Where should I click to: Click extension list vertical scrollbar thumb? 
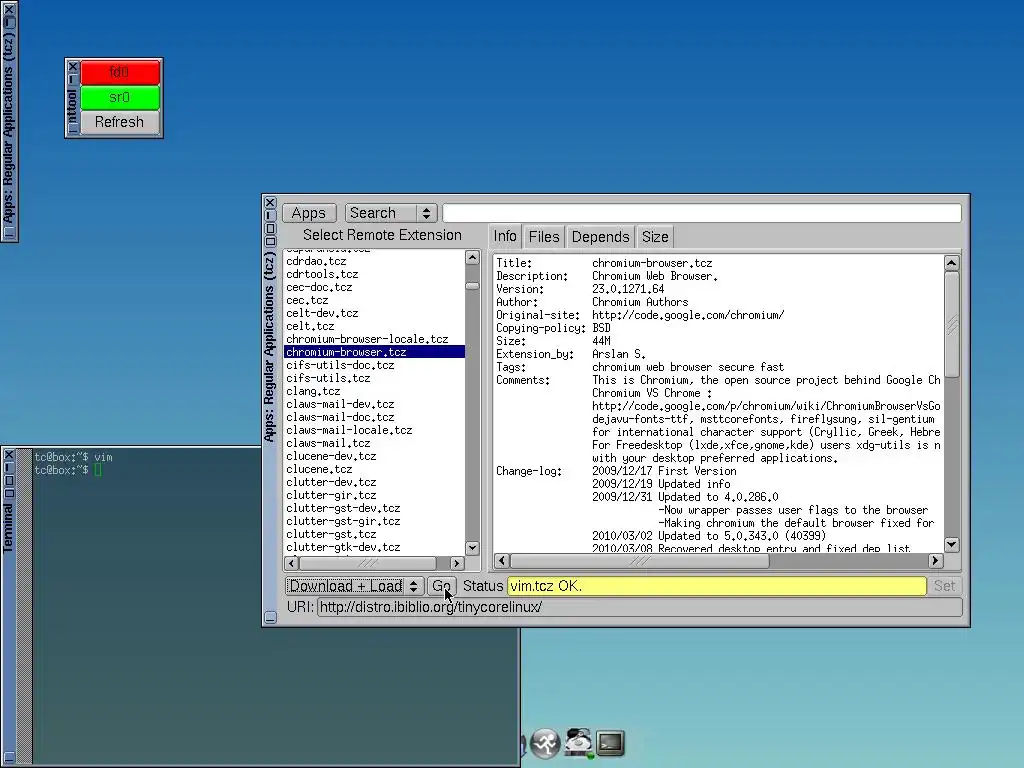point(472,286)
